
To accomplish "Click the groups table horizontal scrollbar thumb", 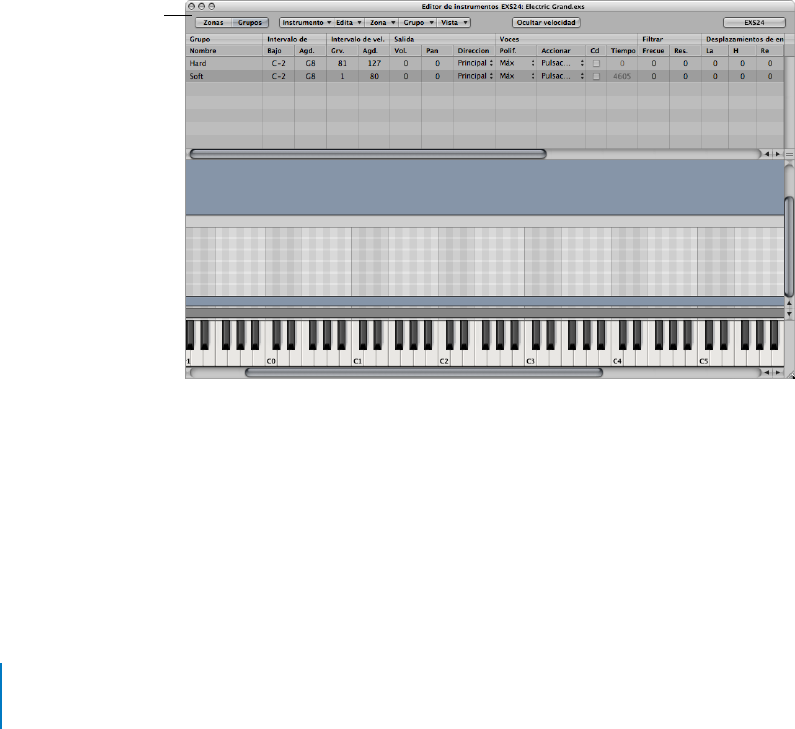I will 368,154.
